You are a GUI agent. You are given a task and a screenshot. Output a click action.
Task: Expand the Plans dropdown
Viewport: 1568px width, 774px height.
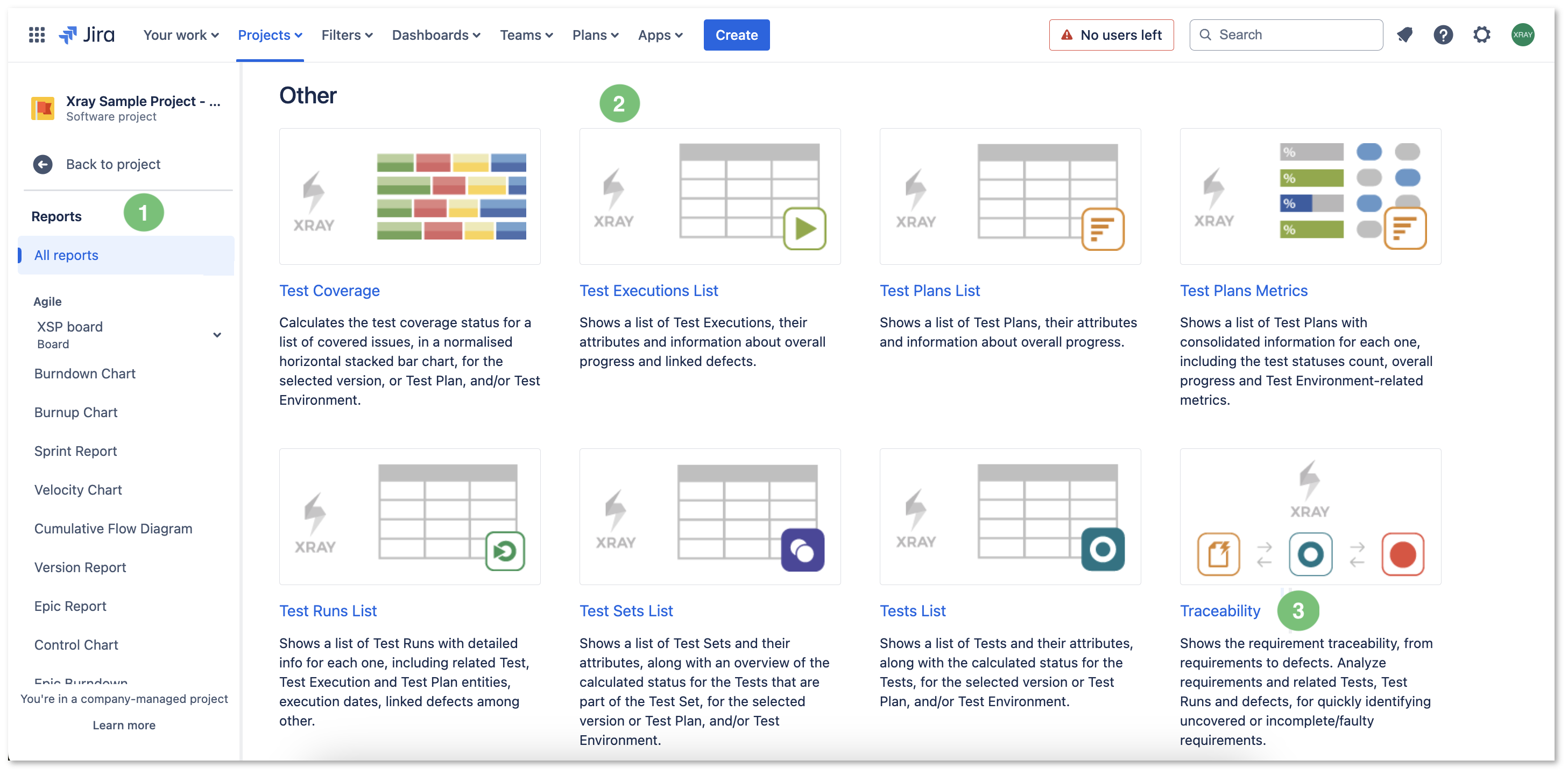595,36
